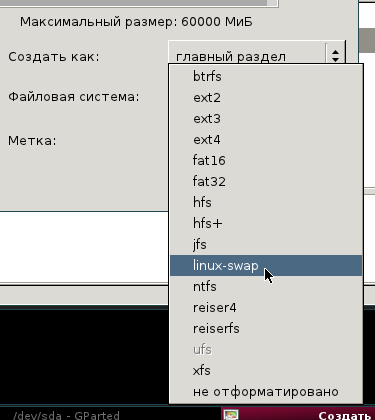
Task: Select xfs file system entry
Action: 266,371
